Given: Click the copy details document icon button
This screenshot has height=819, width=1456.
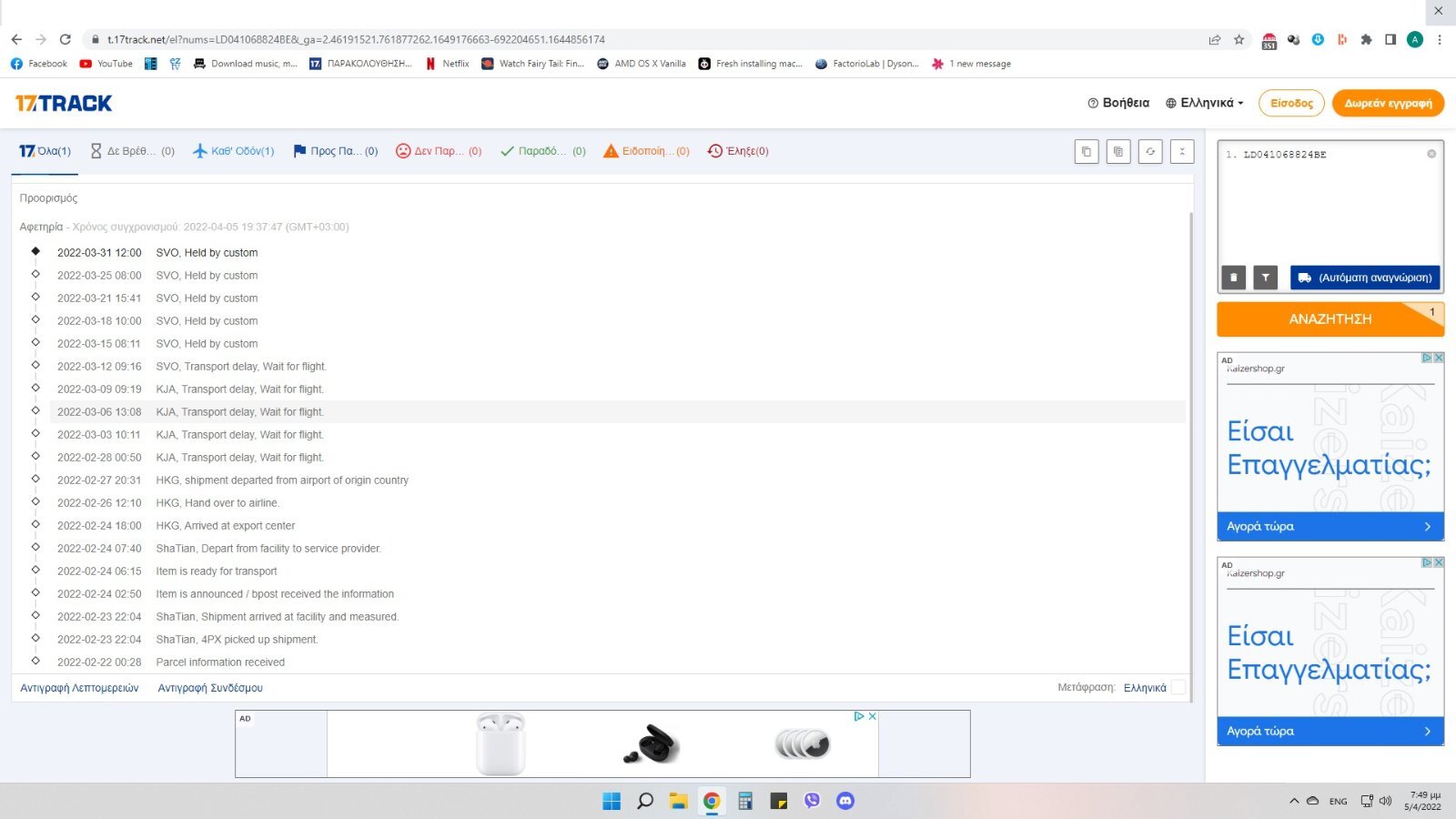Looking at the screenshot, I should pos(1118,152).
